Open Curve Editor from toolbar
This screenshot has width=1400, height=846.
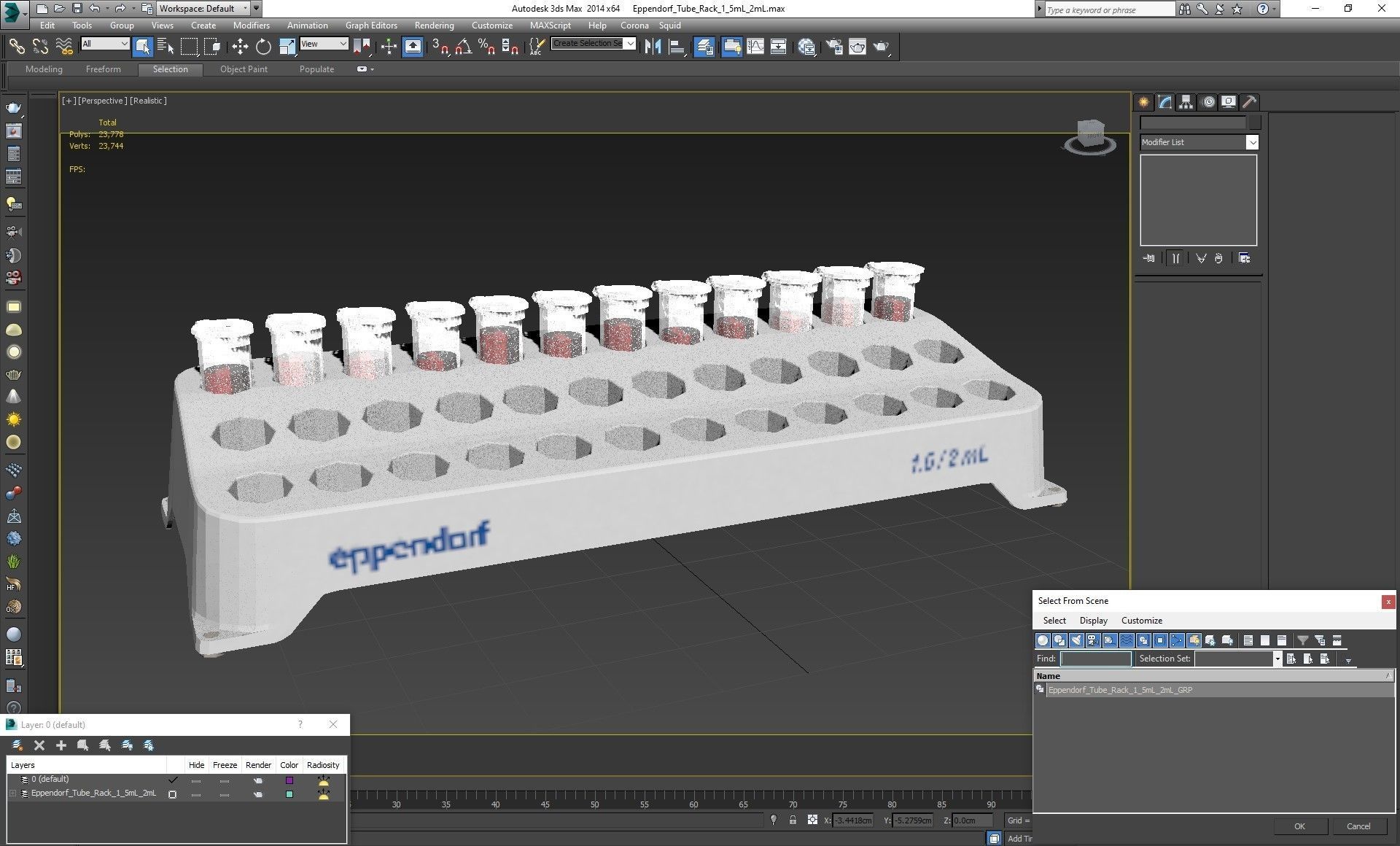pyautogui.click(x=755, y=47)
